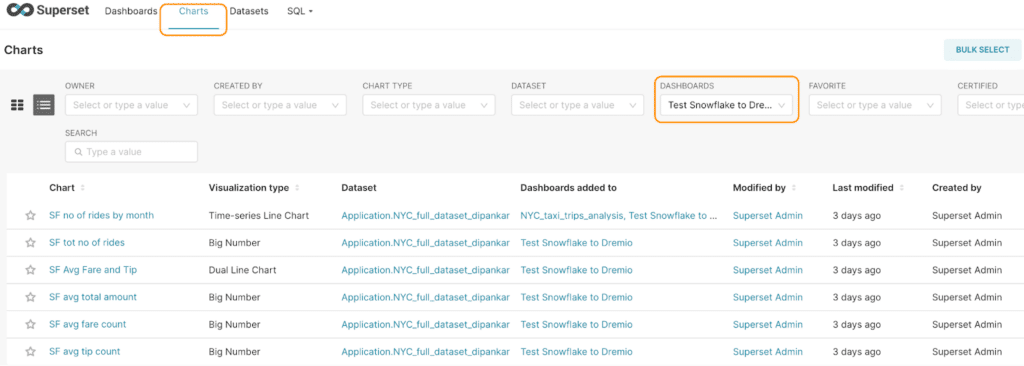Click the Superset logo icon

coord(19,12)
